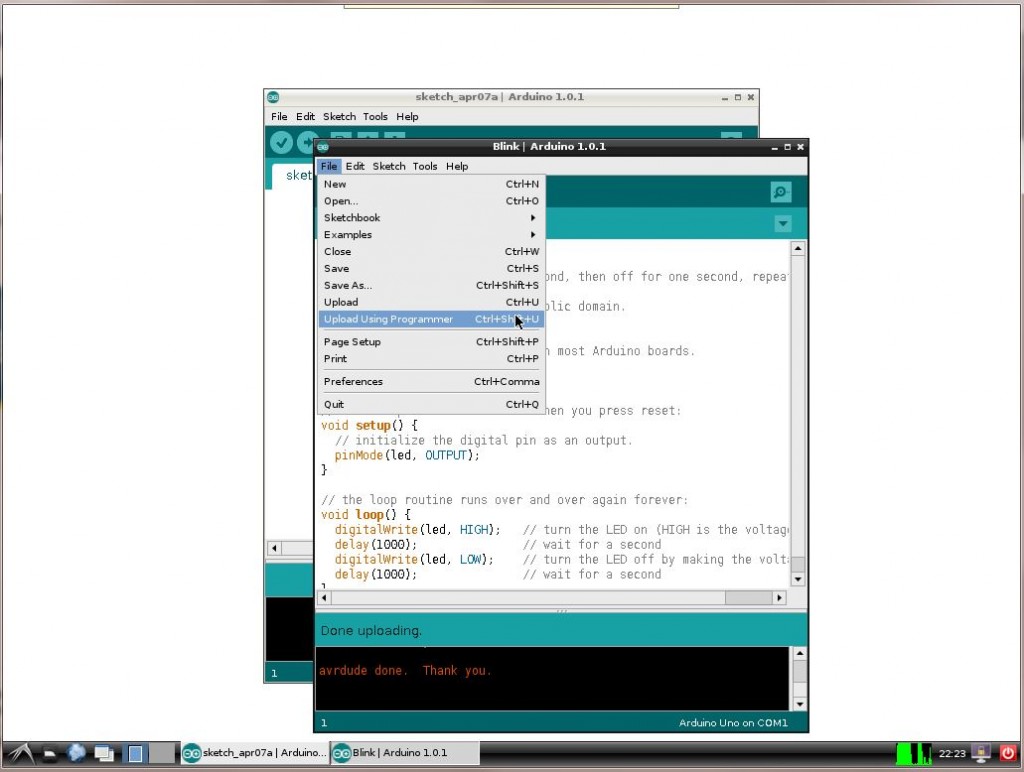The height and width of the screenshot is (772, 1024).
Task: Open the Serial Monitor in the Blink window
Action: pos(780,192)
